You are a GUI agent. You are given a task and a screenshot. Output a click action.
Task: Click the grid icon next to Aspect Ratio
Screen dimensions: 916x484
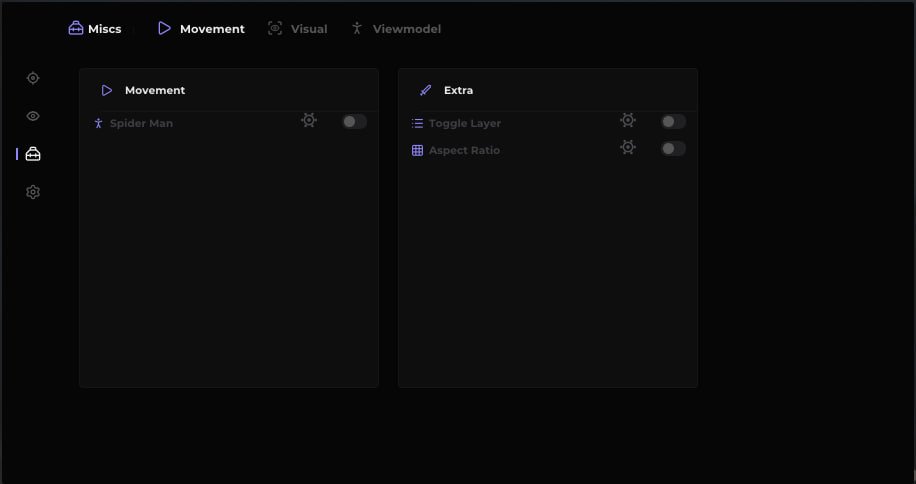coord(417,151)
